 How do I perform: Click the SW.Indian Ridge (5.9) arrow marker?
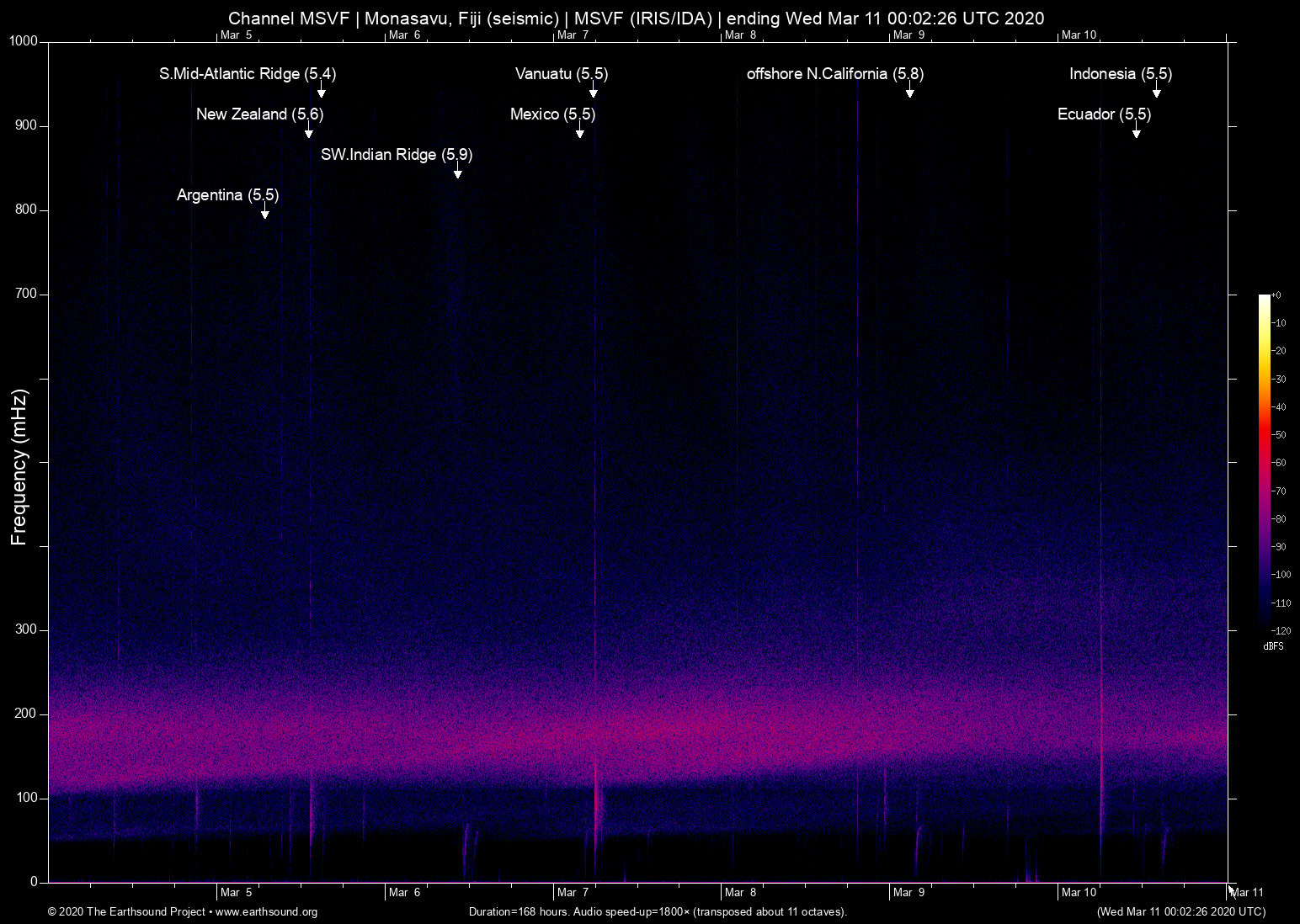coord(458,173)
